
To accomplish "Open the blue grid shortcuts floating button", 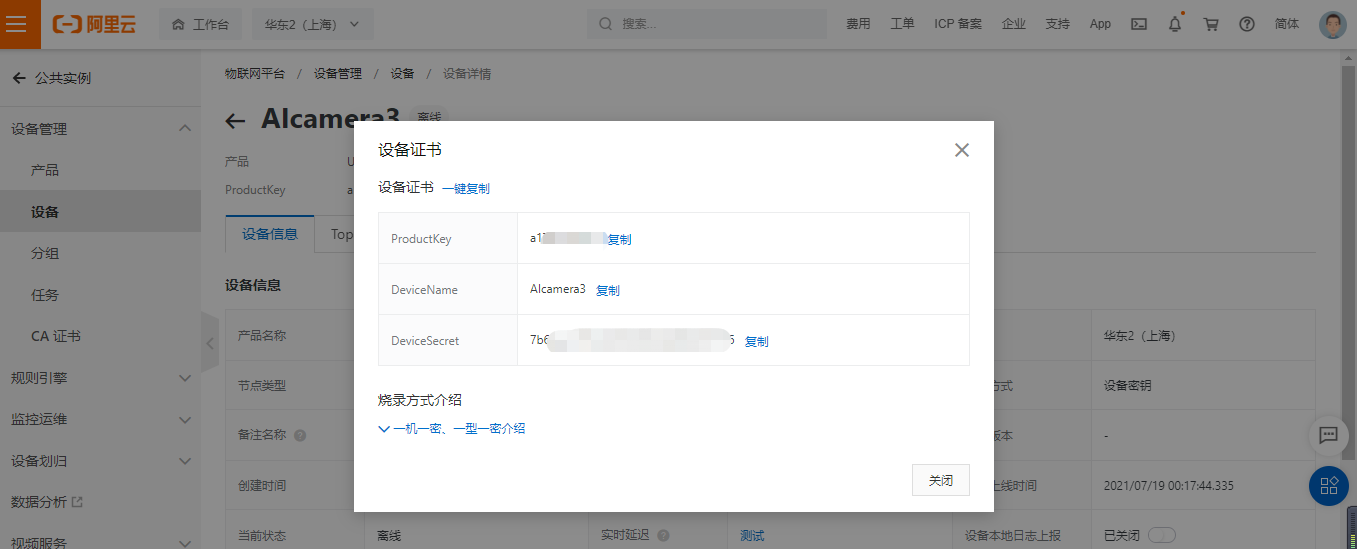I will pyautogui.click(x=1329, y=486).
